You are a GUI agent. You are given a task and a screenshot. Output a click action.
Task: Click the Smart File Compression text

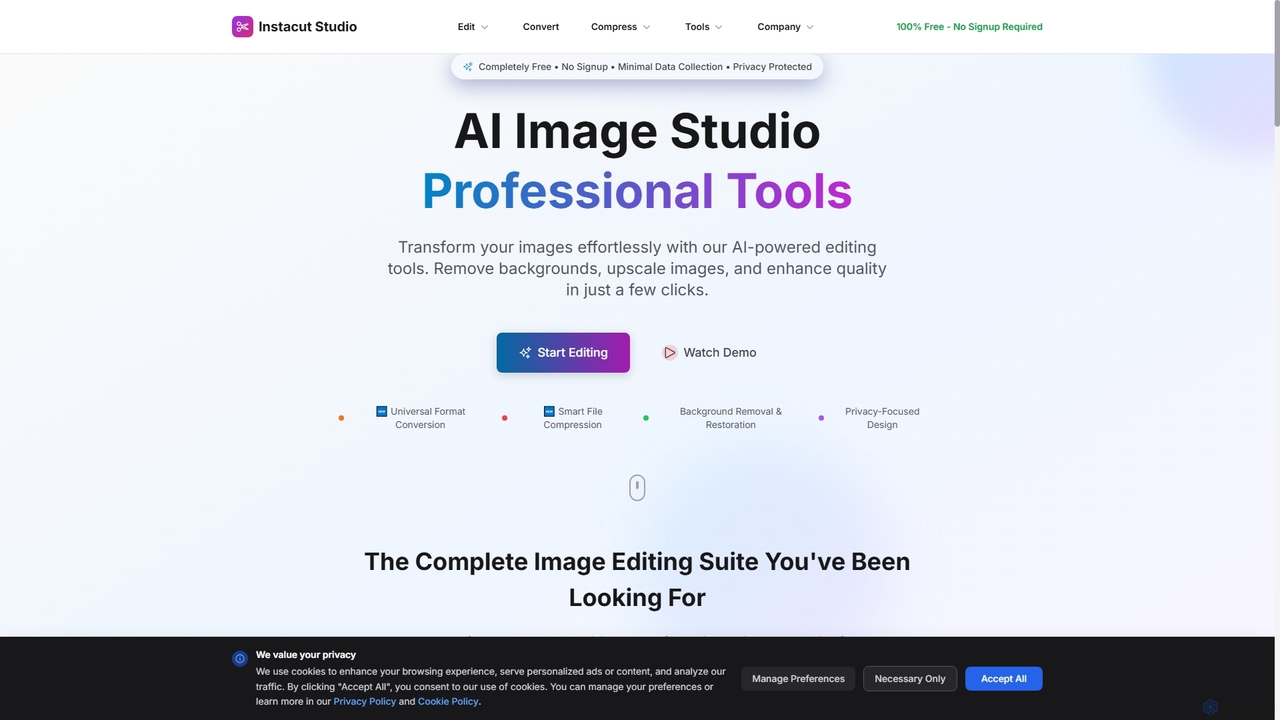(573, 418)
